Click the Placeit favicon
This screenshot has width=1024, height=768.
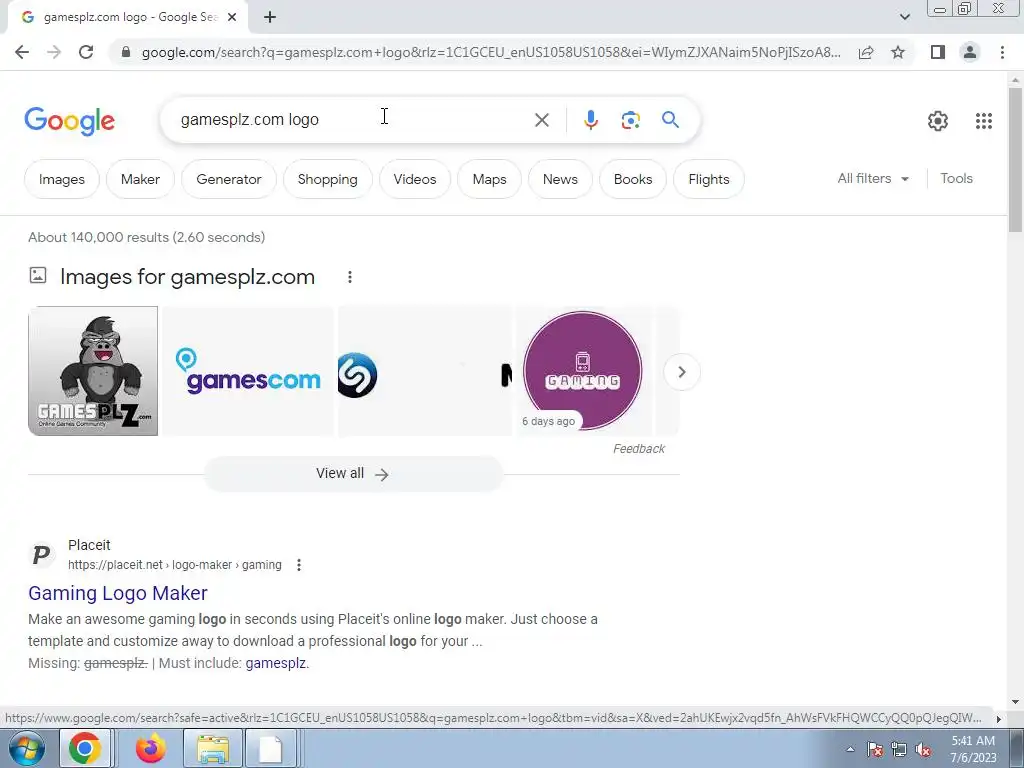(41, 555)
